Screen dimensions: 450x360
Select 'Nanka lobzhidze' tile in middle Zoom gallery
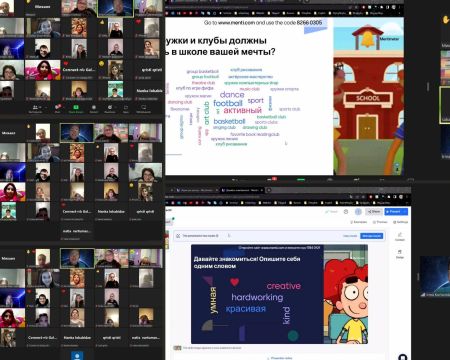tap(111, 212)
